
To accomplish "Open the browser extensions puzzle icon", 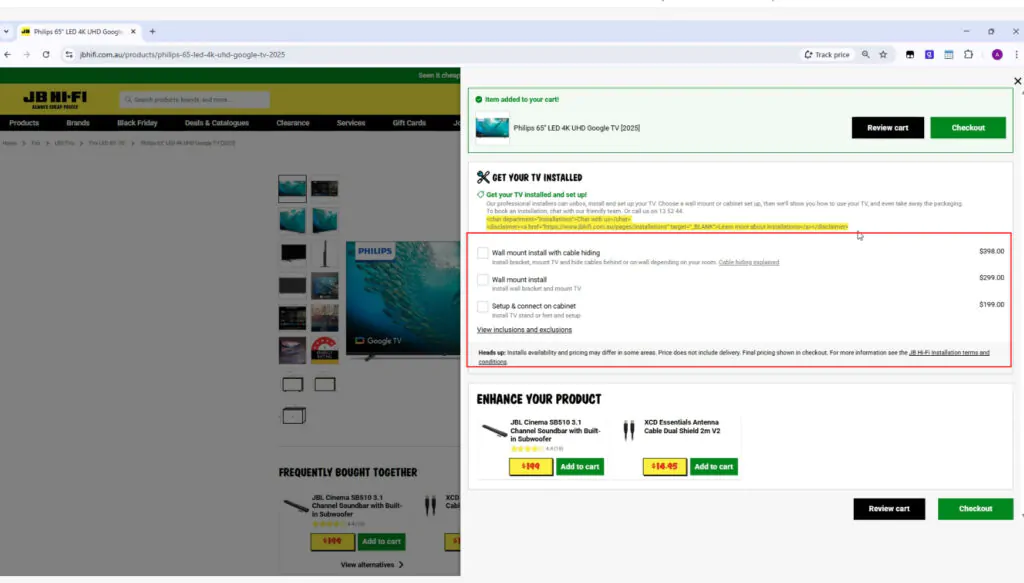I will (x=968, y=55).
